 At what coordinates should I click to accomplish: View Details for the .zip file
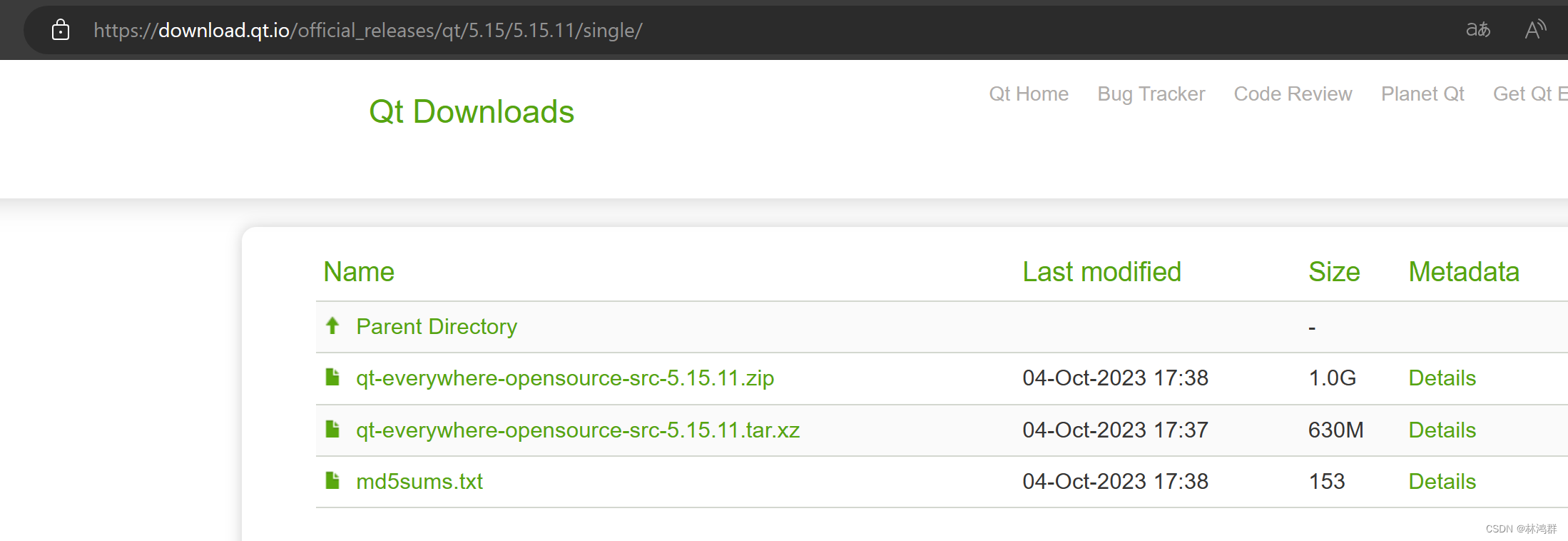point(1442,378)
